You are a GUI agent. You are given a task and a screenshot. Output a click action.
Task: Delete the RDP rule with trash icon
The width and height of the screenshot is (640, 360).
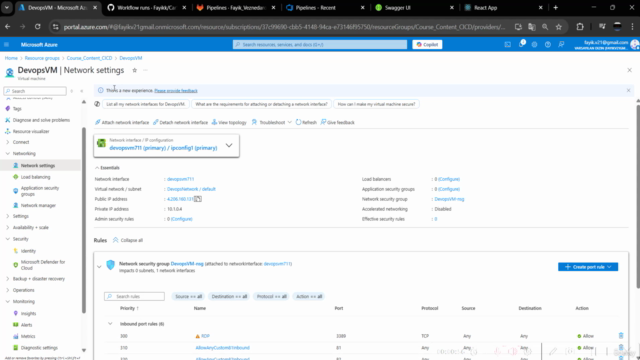click(x=621, y=336)
